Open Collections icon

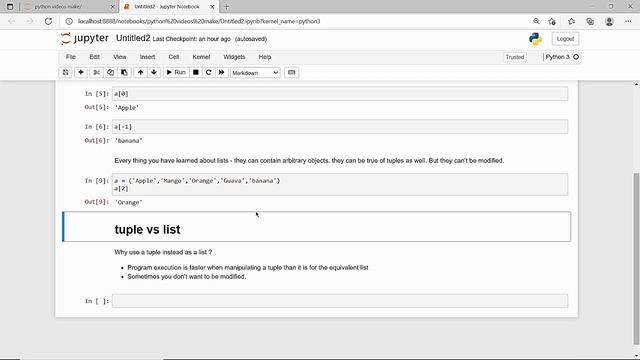[x=590, y=21]
